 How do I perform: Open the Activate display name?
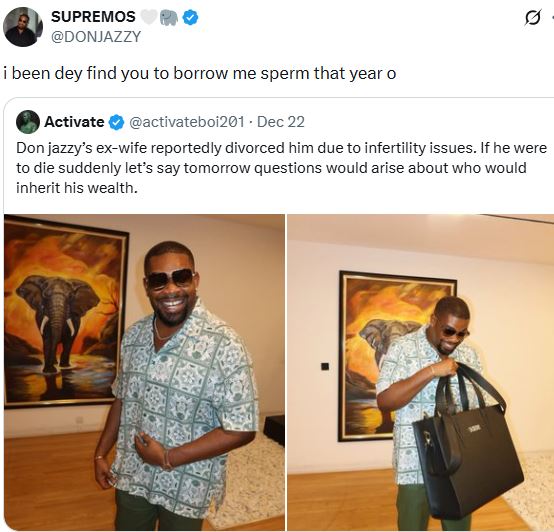(x=74, y=122)
